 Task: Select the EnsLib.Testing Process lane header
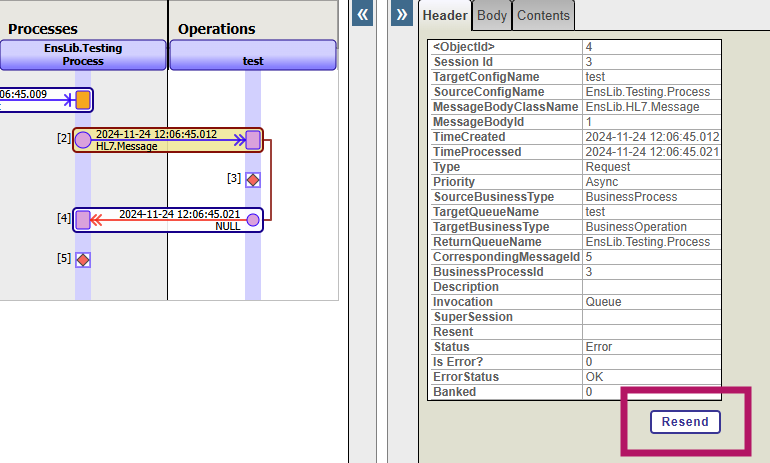83,54
